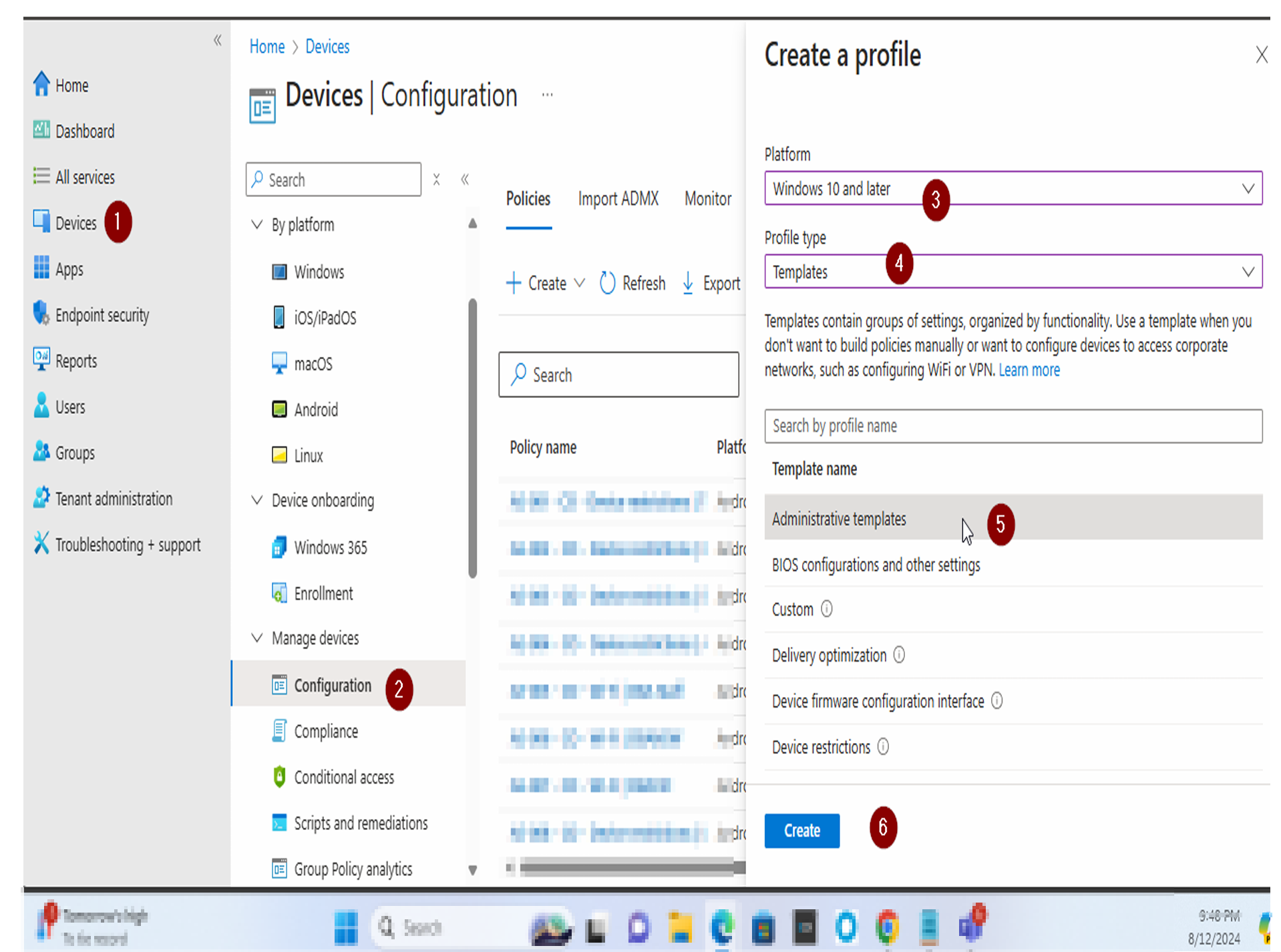Image resolution: width=1281 pixels, height=952 pixels.
Task: Open Compliance under Manage devices
Action: tap(315, 731)
